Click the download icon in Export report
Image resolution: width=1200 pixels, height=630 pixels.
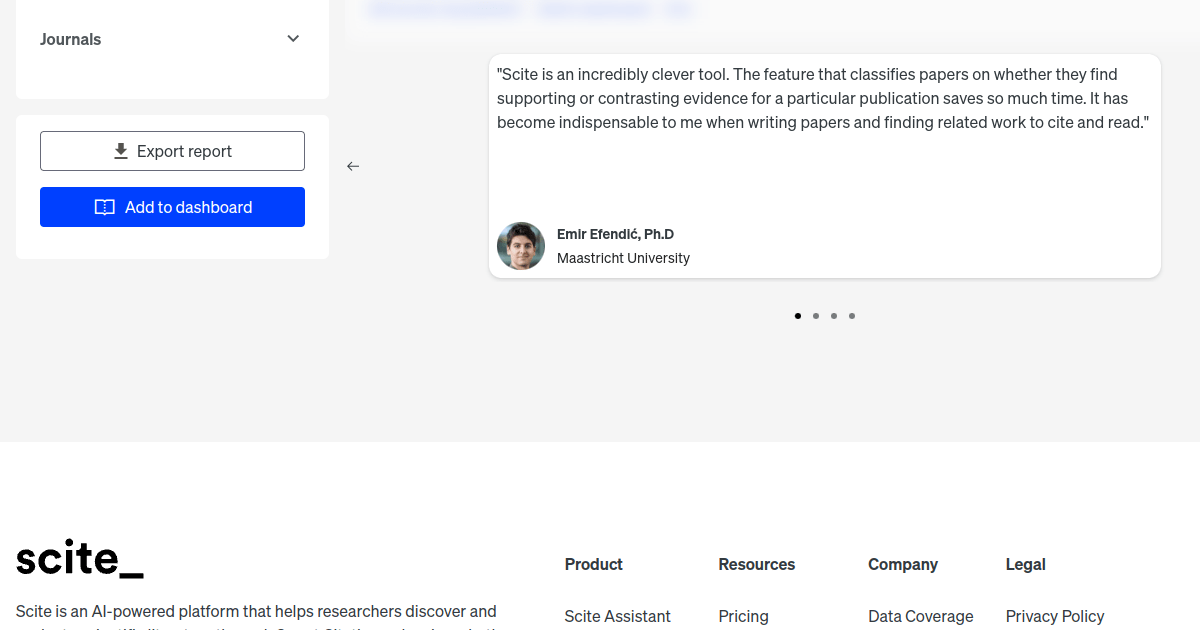121,151
